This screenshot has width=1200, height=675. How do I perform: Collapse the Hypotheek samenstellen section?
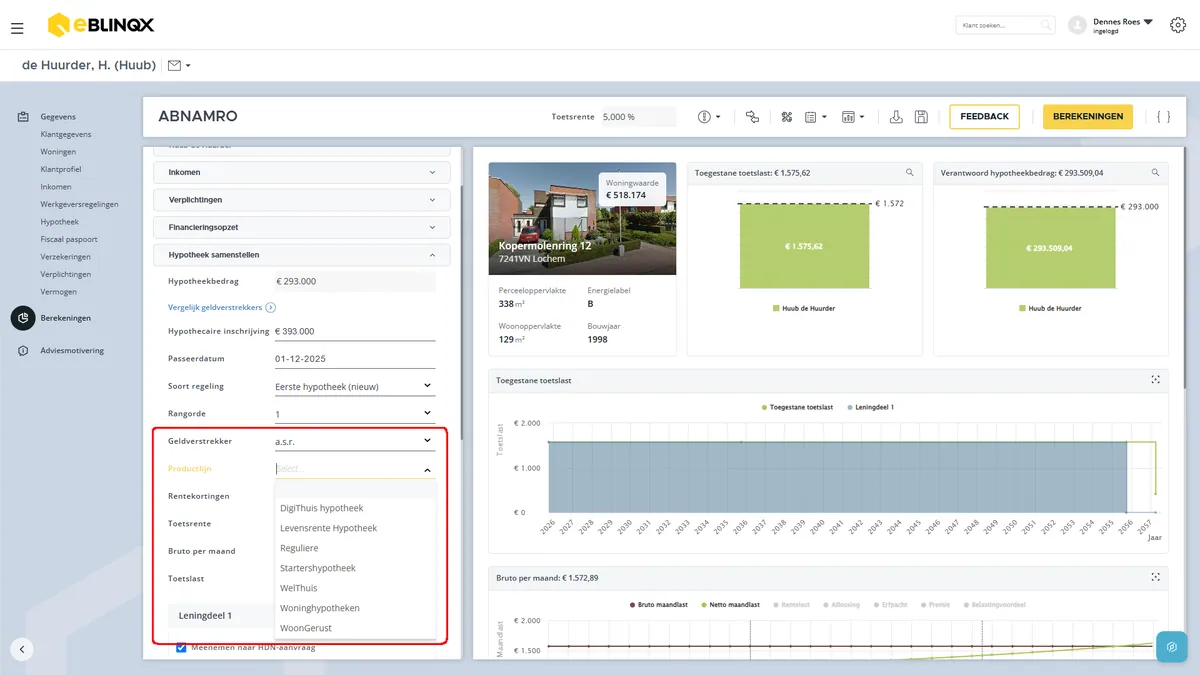[x=302, y=255]
